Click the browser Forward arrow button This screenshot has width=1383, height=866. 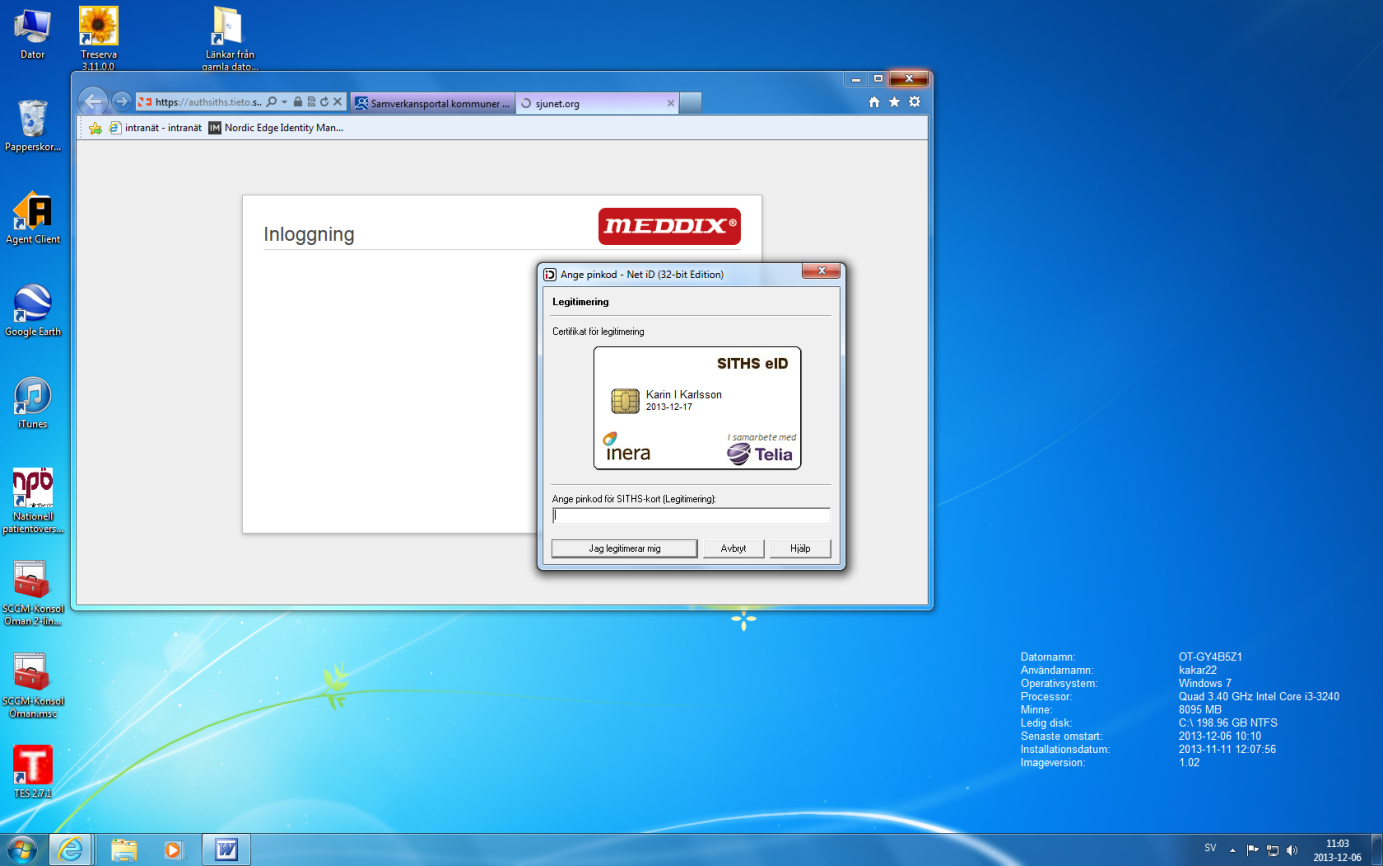121,102
